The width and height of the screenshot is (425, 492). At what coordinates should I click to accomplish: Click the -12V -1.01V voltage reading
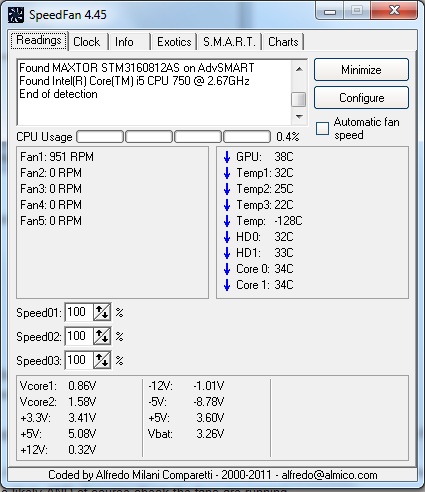(186, 386)
